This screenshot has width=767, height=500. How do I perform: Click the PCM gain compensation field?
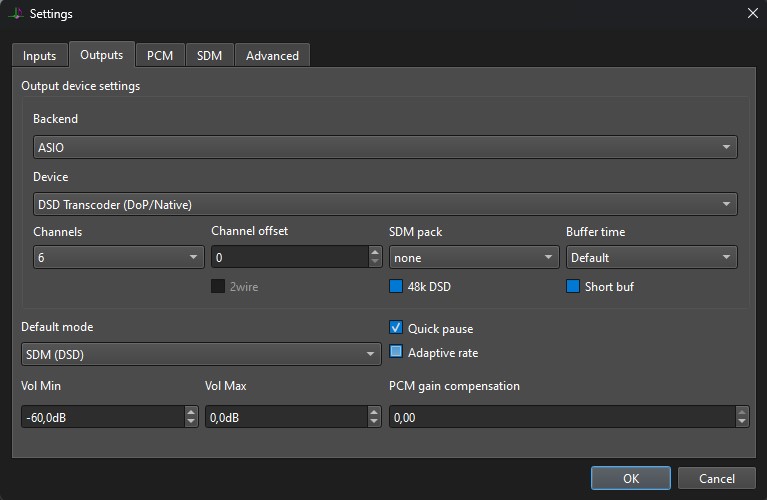561,417
